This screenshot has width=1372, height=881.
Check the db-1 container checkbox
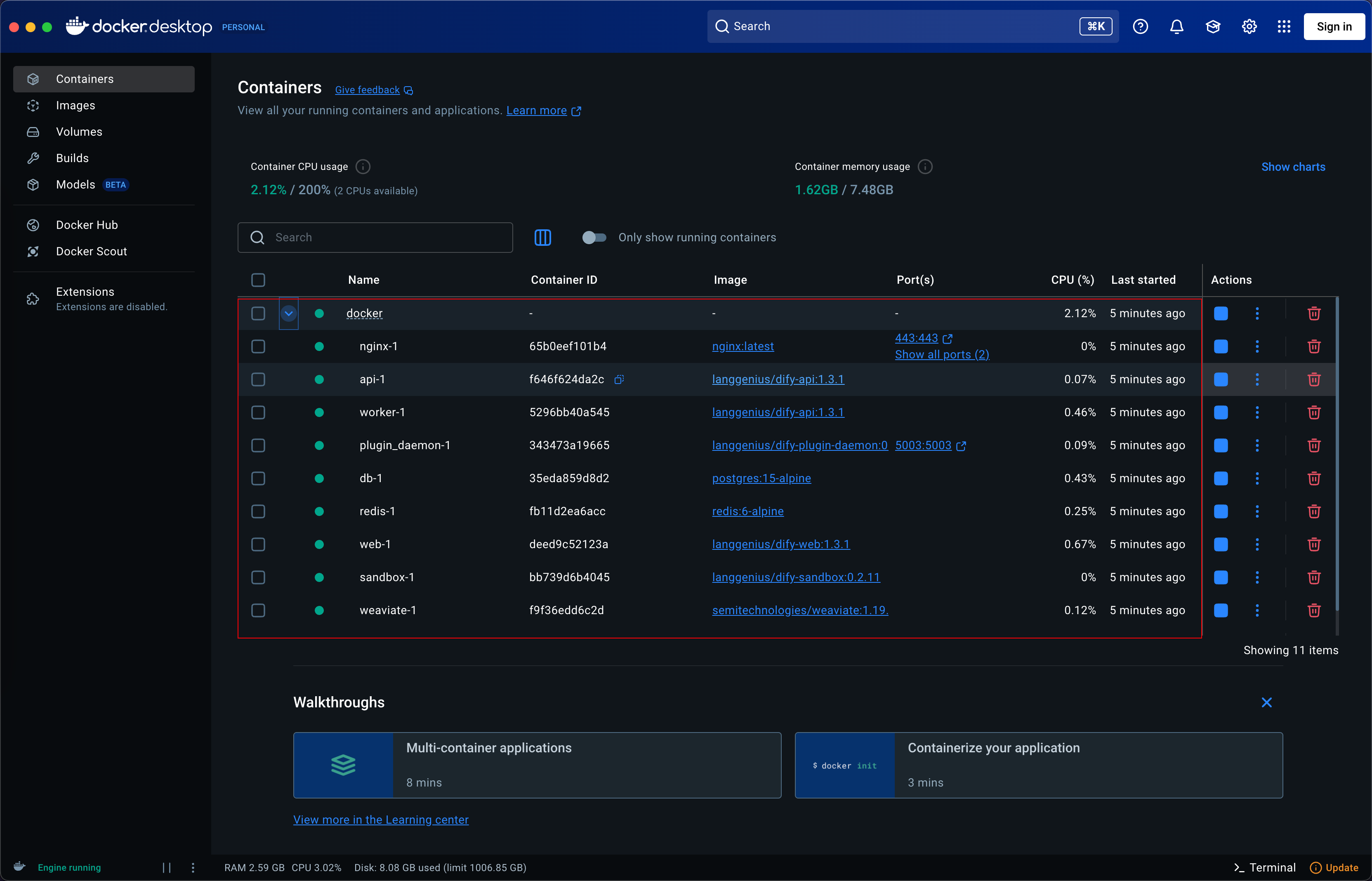258,478
